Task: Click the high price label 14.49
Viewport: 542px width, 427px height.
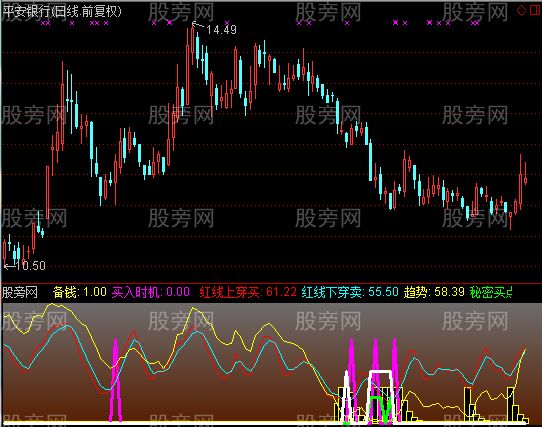Action: 221,30
